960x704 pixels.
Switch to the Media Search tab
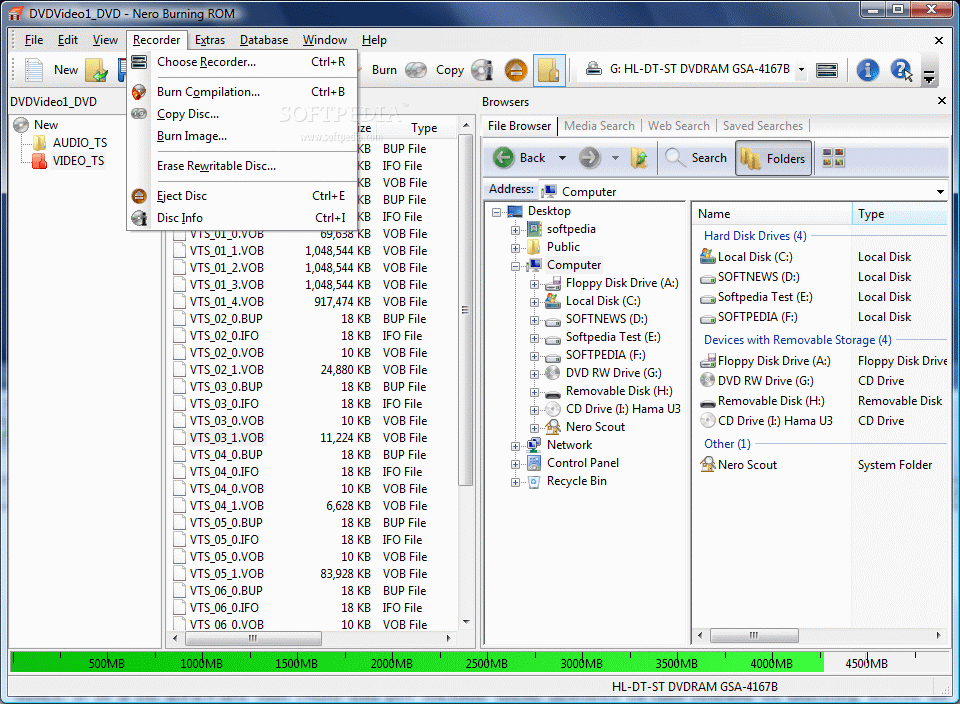[599, 126]
